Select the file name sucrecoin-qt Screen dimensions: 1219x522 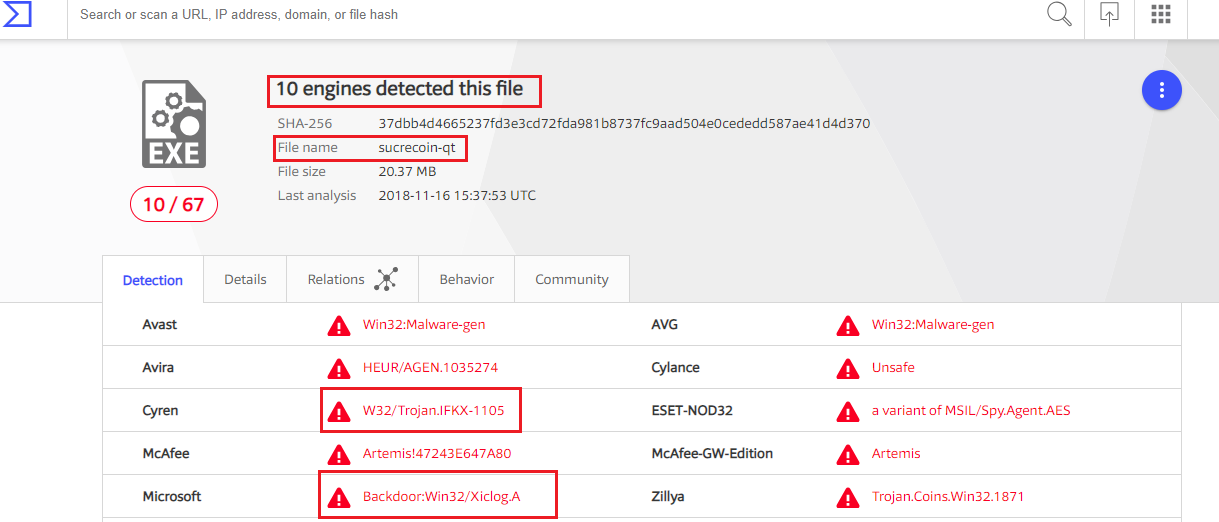click(x=418, y=148)
